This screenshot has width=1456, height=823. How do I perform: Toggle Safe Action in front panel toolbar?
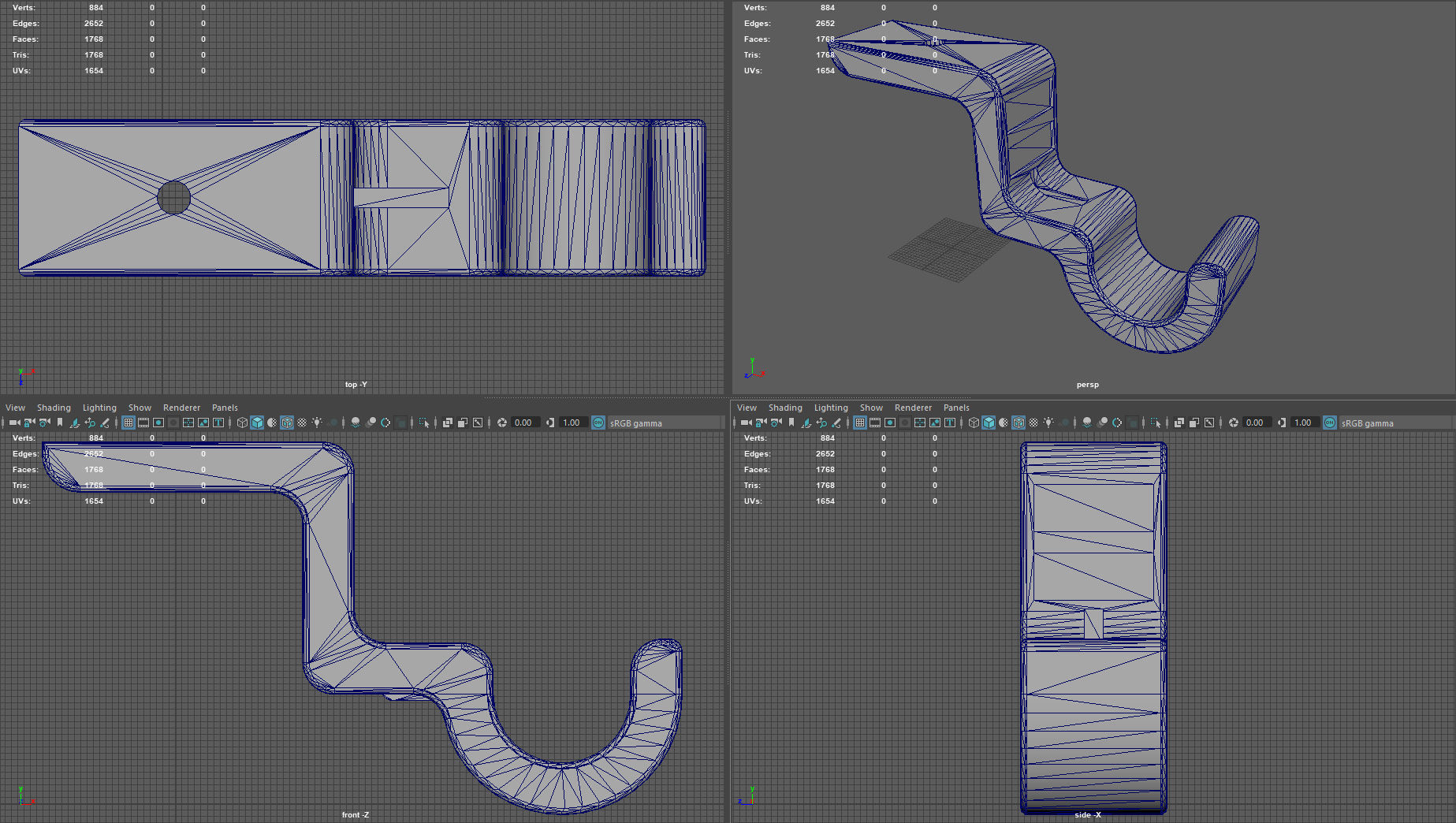click(x=203, y=423)
